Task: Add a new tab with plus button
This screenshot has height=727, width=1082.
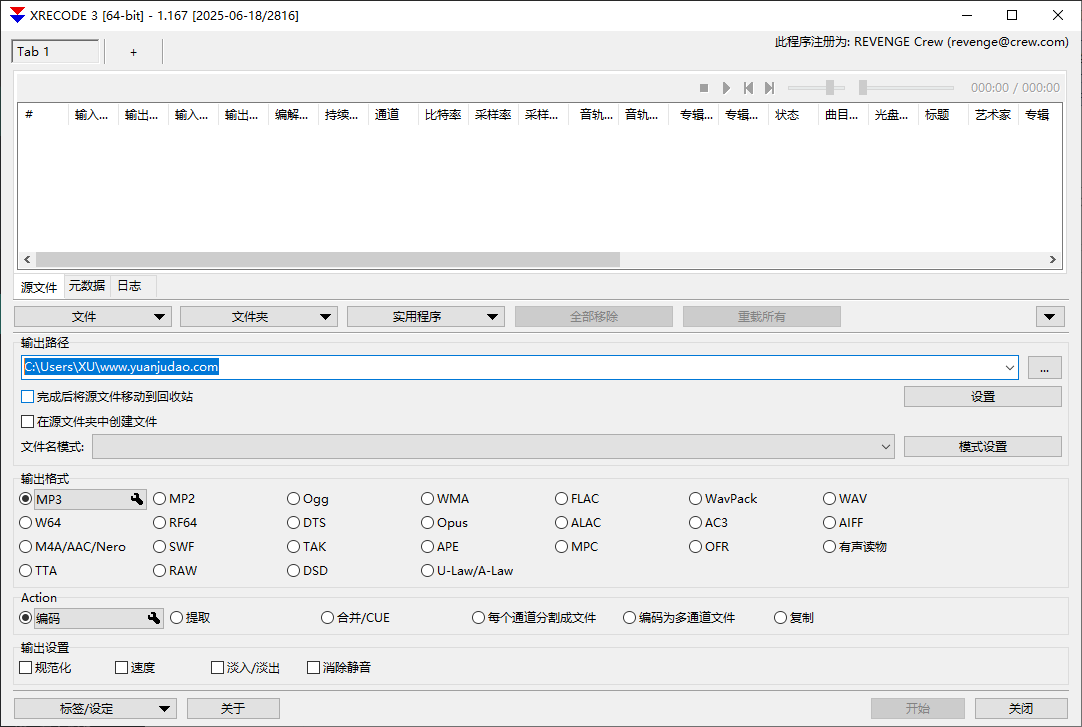Action: pyautogui.click(x=133, y=52)
